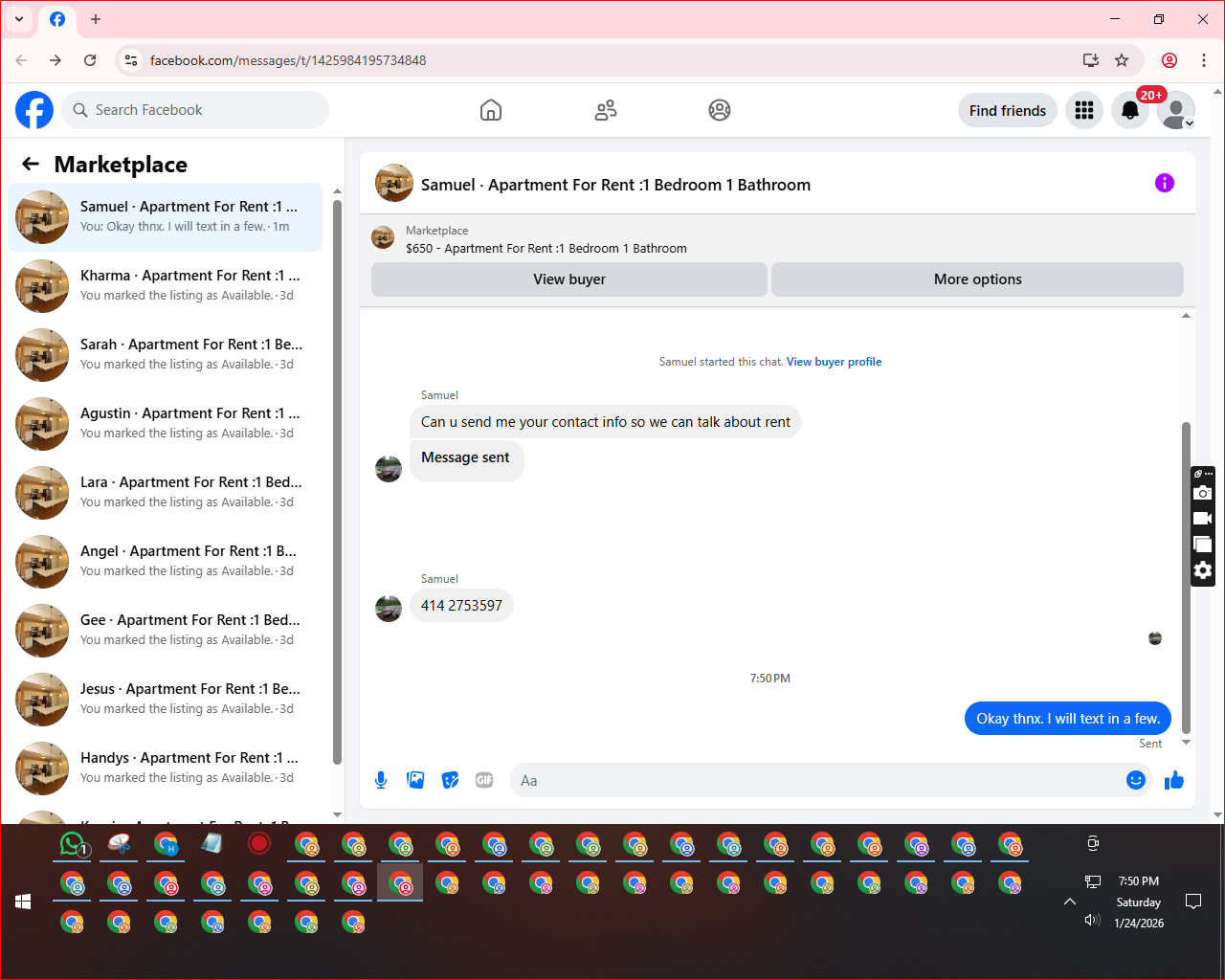Open the notifications bell icon
Viewport: 1225px width, 980px height.
pyautogui.click(x=1130, y=110)
